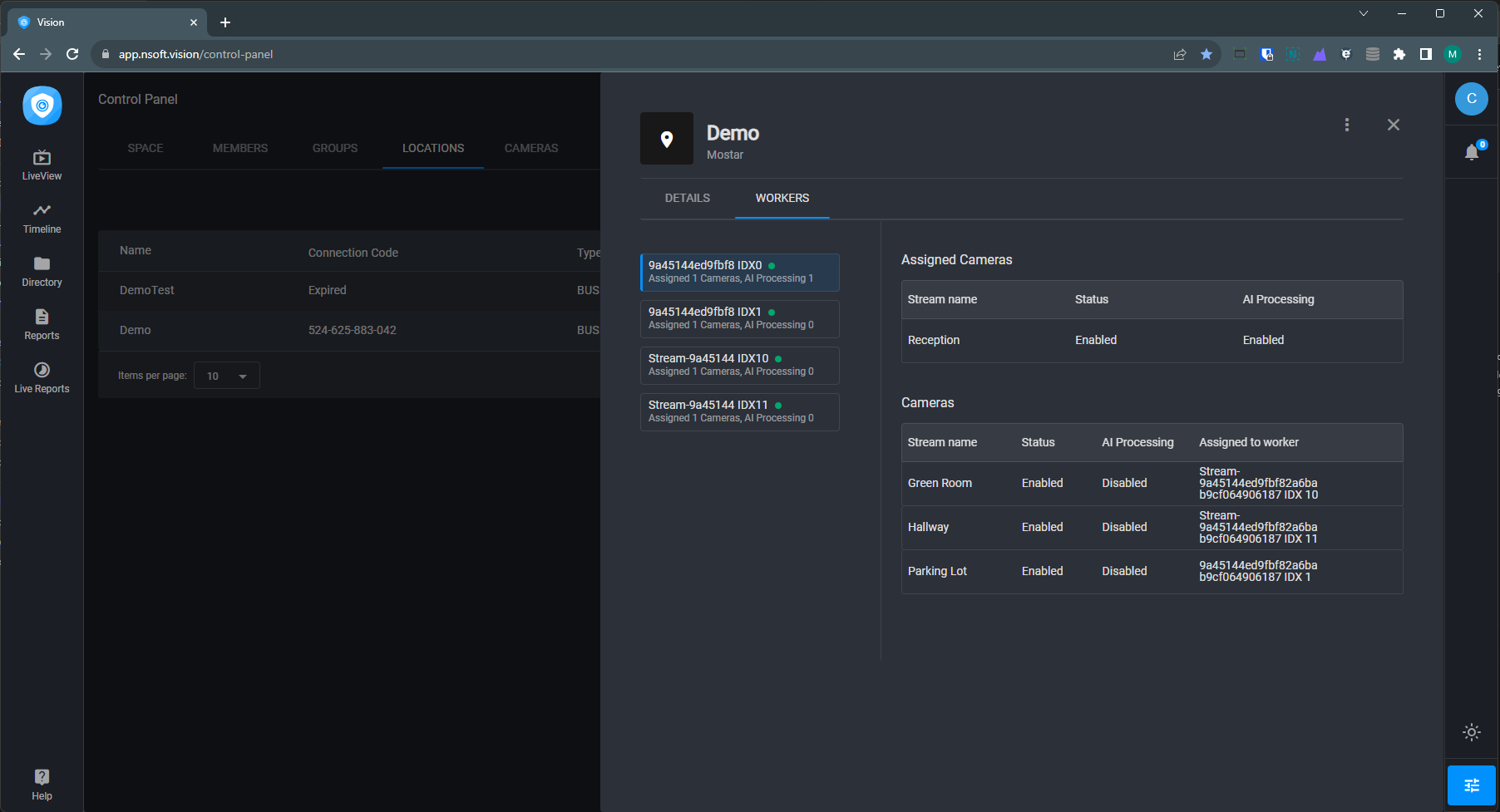Screen dimensions: 1500x812
Task: Toggle the light/dark theme sun icon
Action: [x=1472, y=732]
